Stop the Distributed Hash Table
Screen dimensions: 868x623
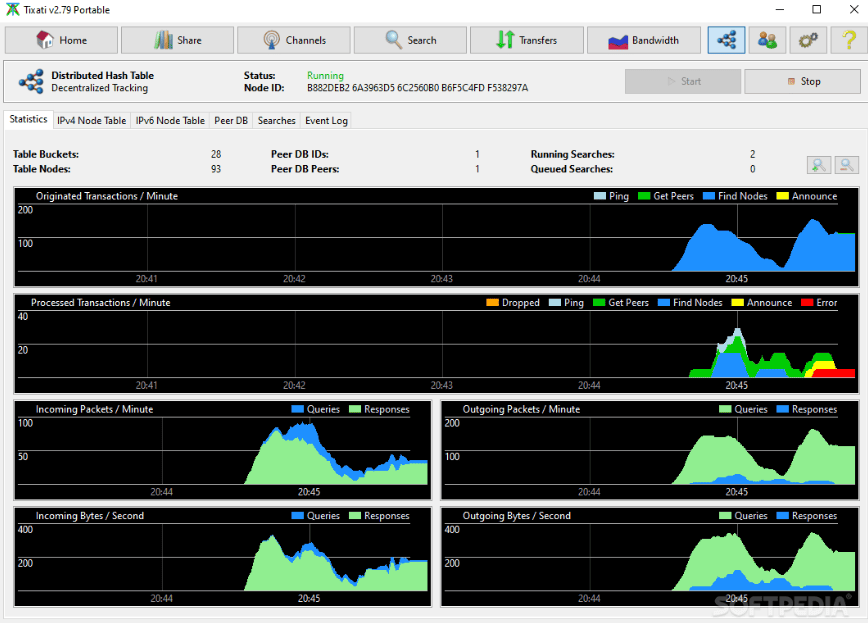[x=802, y=81]
